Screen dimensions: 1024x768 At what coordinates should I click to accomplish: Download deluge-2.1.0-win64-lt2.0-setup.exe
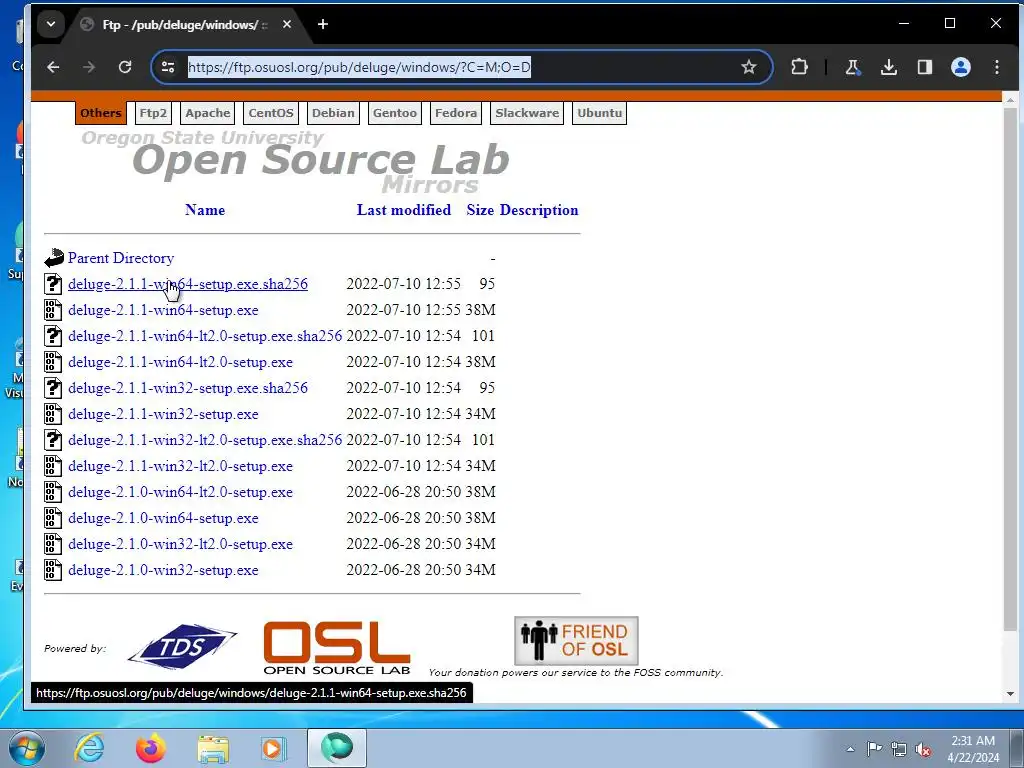pos(180,492)
